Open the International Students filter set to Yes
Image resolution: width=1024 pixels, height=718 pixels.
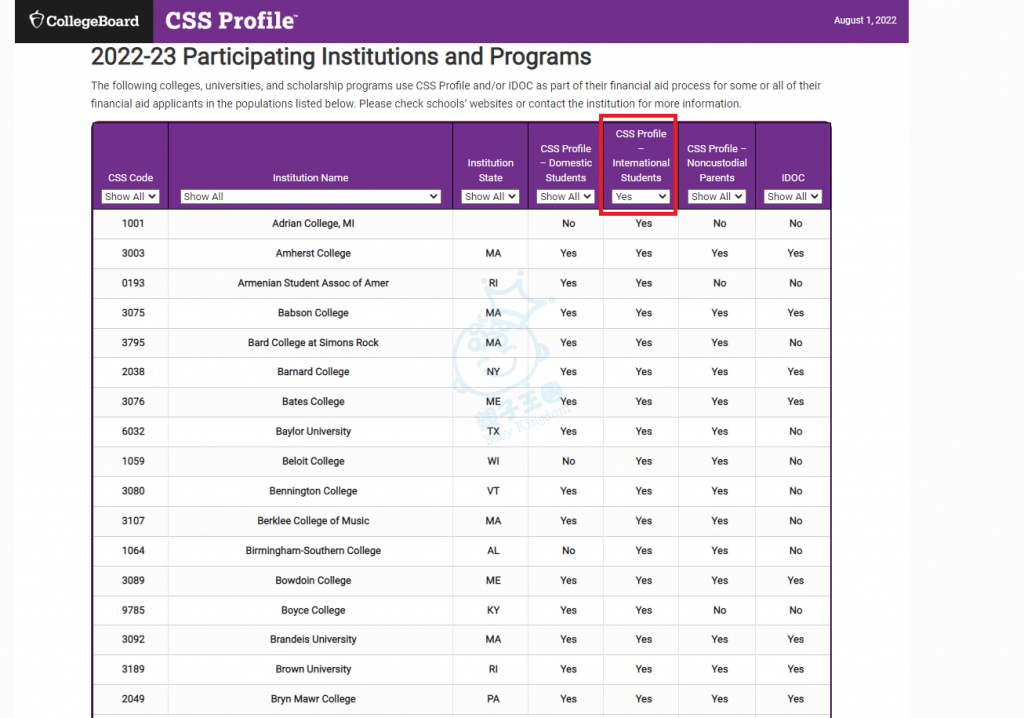(x=641, y=196)
